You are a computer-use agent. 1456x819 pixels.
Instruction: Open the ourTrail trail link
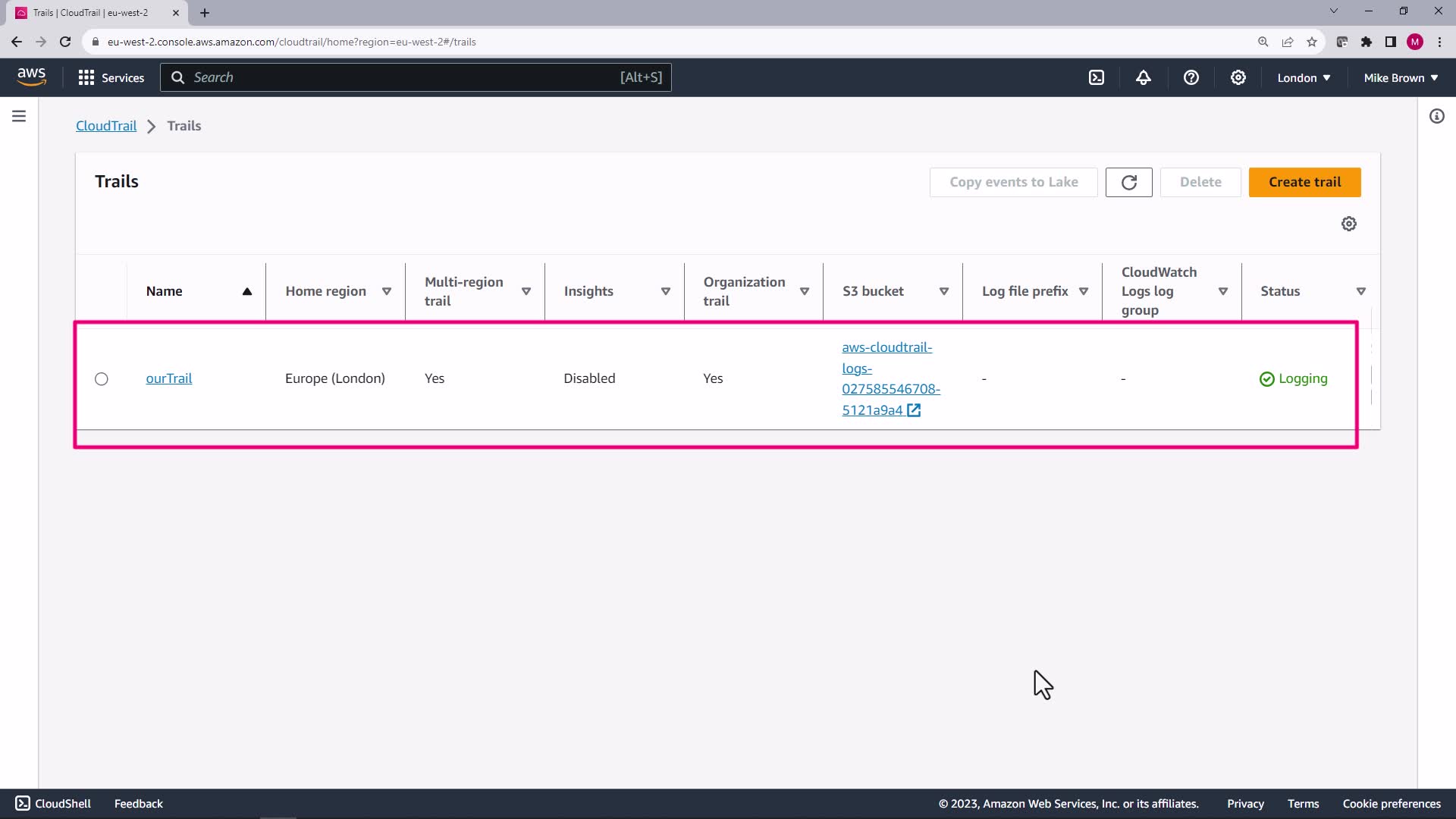pos(168,378)
